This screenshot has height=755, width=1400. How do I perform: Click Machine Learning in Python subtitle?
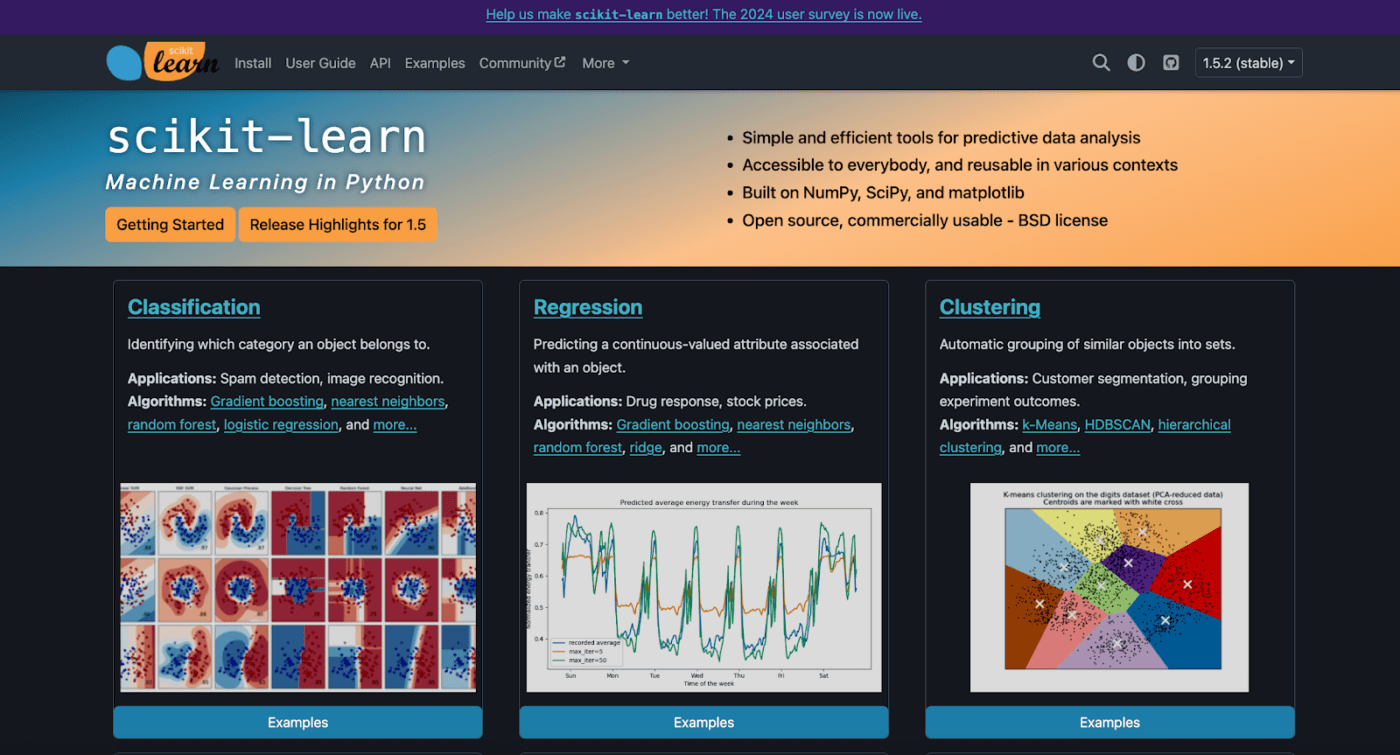pos(265,182)
